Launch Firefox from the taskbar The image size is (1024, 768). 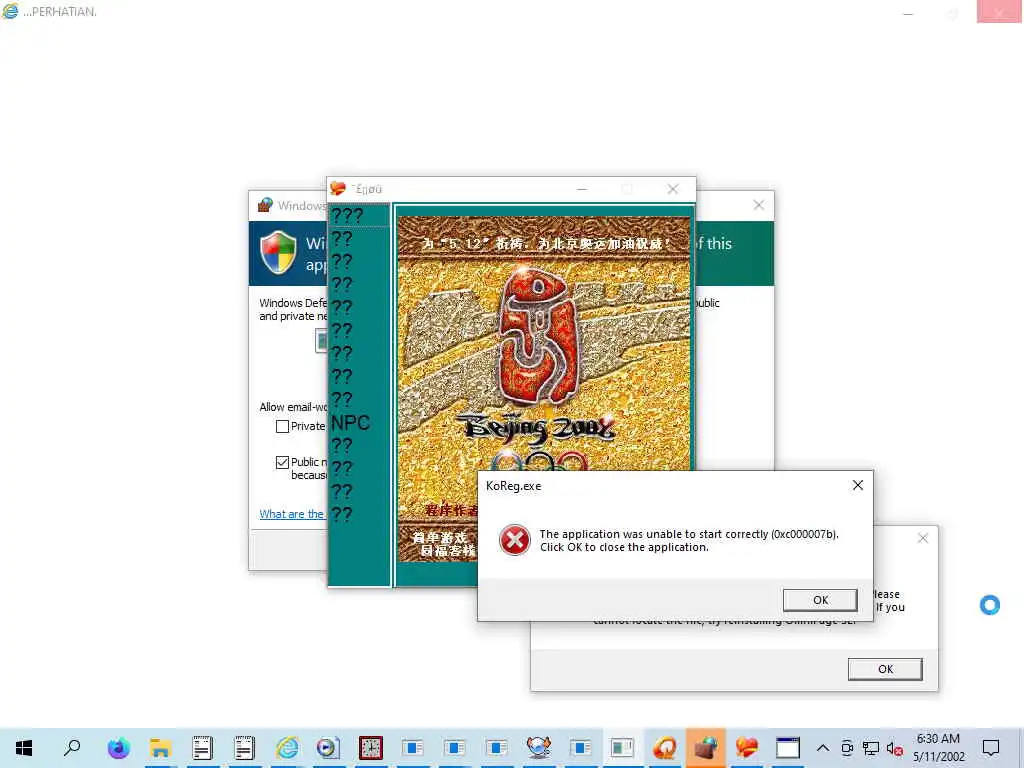(119, 748)
